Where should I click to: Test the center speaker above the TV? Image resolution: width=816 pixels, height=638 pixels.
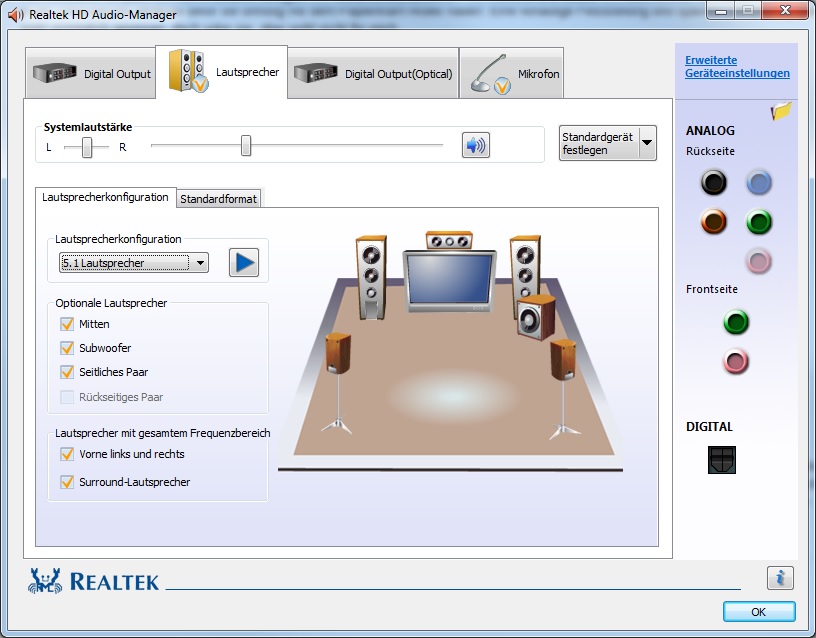pyautogui.click(x=449, y=241)
